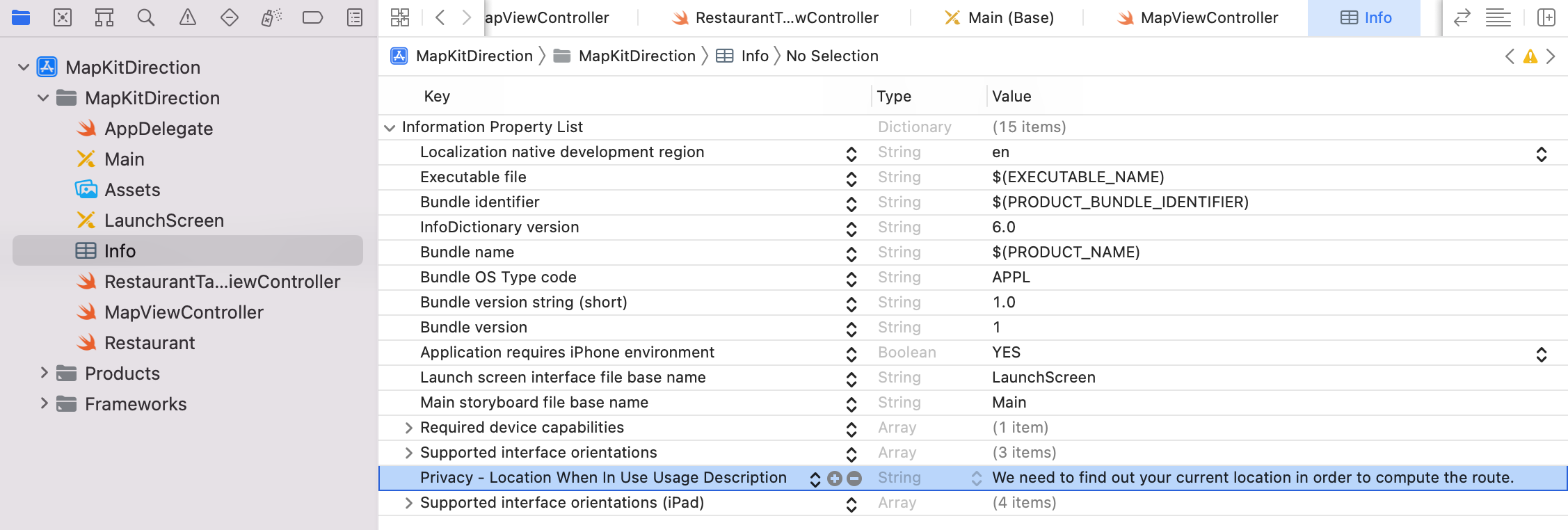The height and width of the screenshot is (530, 1568).
Task: Add an editor pane on right
Action: pyautogui.click(x=1546, y=17)
